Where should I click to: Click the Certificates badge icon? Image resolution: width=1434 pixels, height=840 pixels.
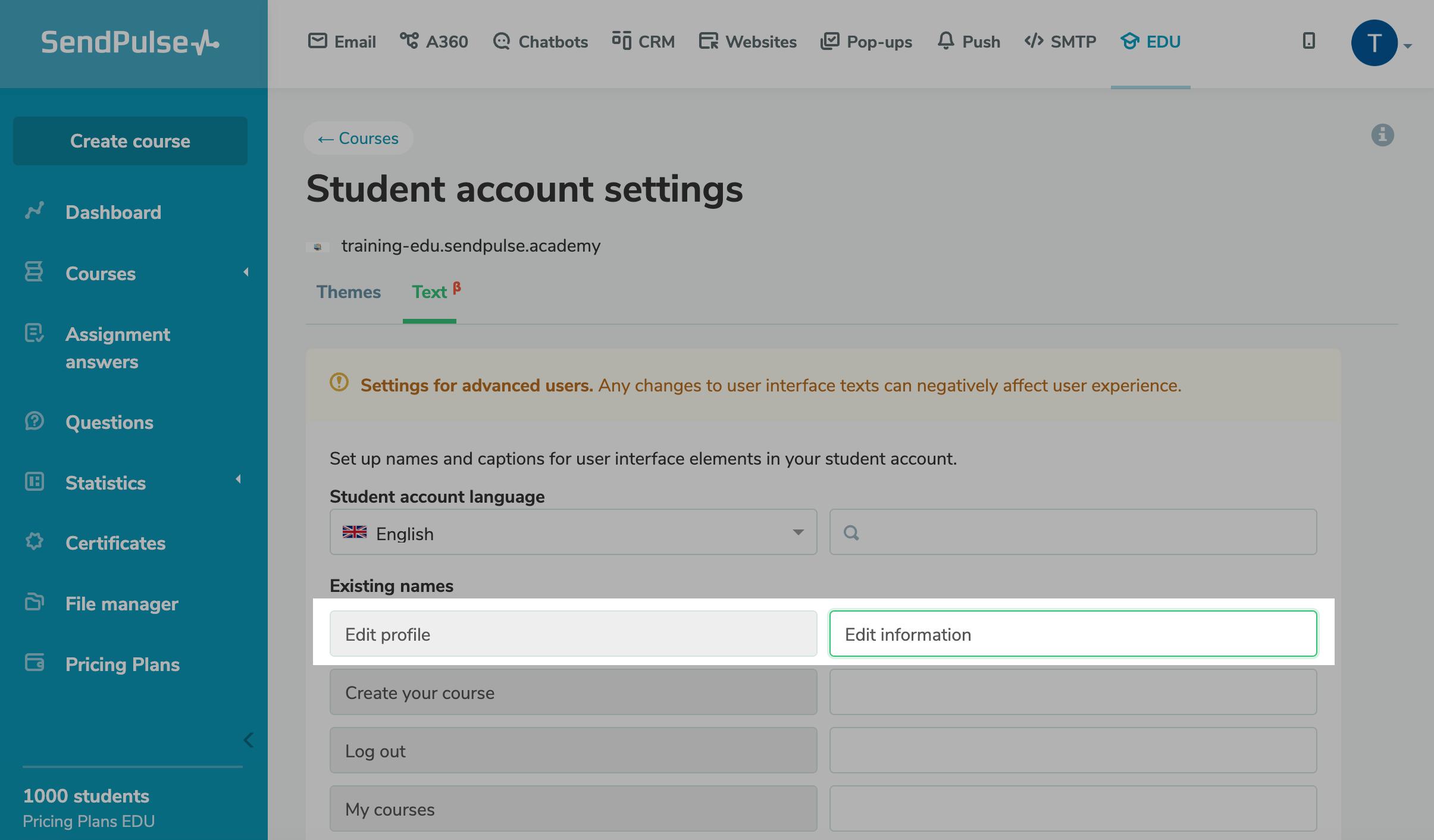[35, 541]
